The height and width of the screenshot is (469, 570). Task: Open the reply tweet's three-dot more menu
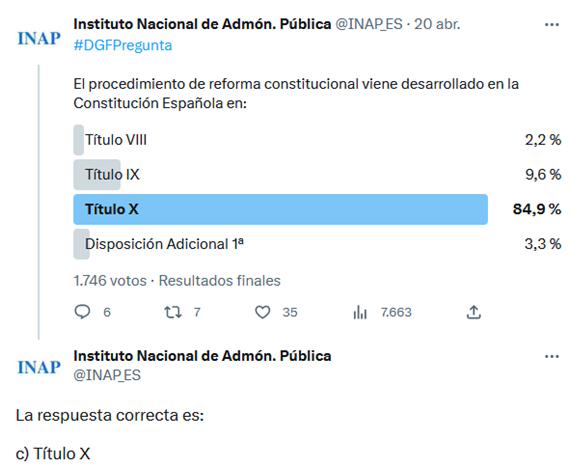(x=552, y=356)
